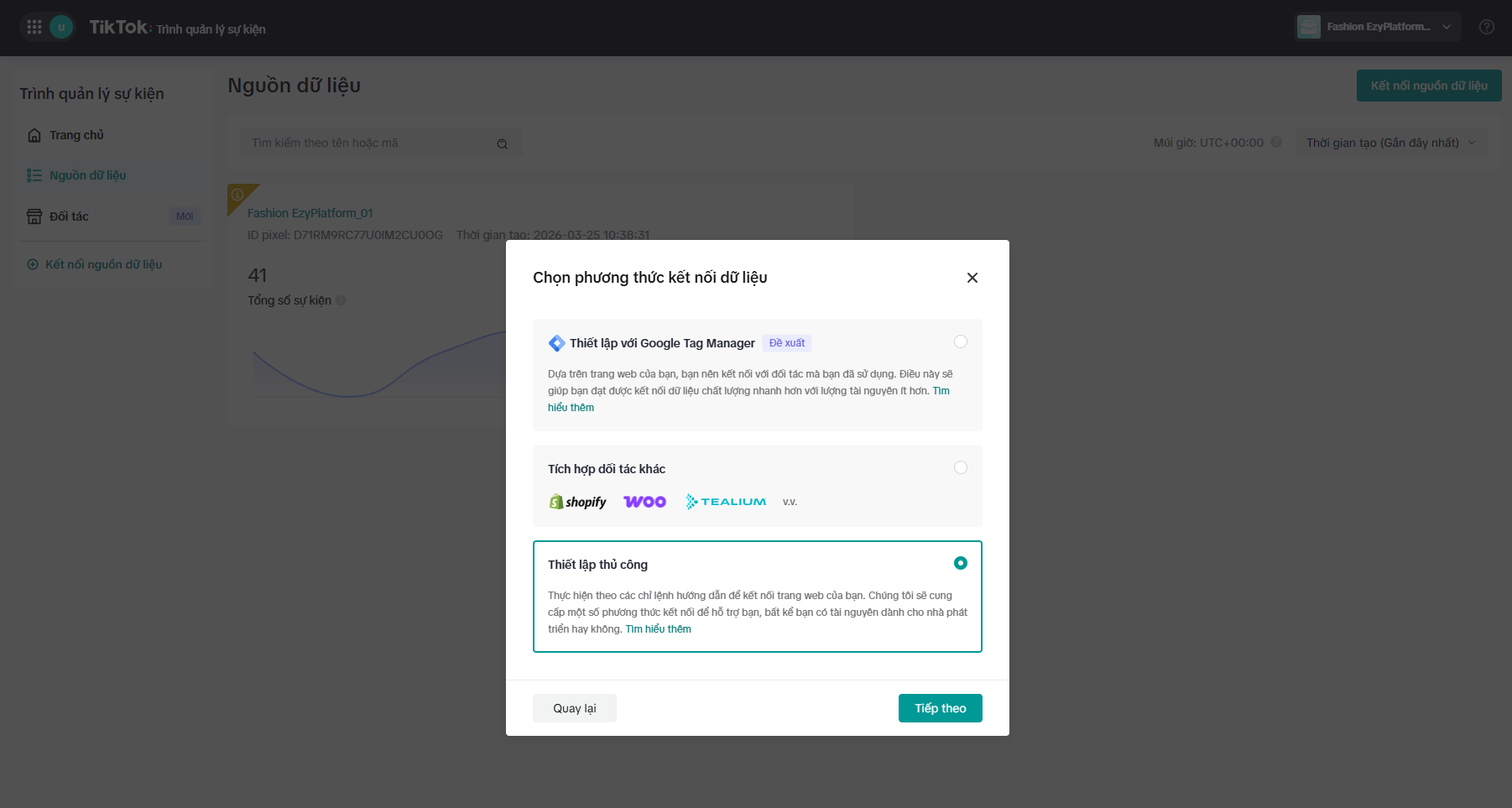
Task: Click the search by name or ID field
Action: (382, 143)
